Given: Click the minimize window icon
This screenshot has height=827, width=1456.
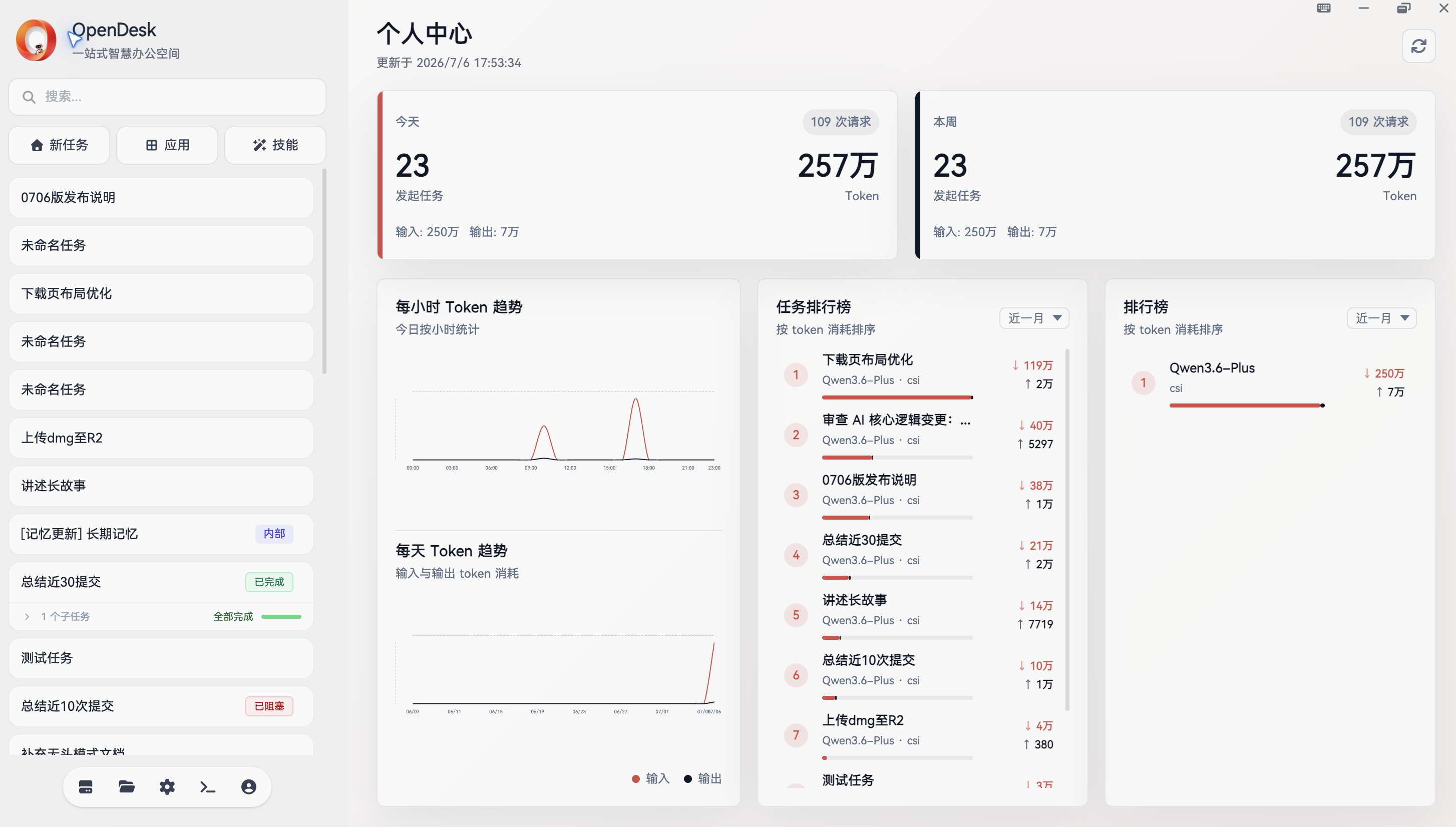Looking at the screenshot, I should click(x=1363, y=8).
